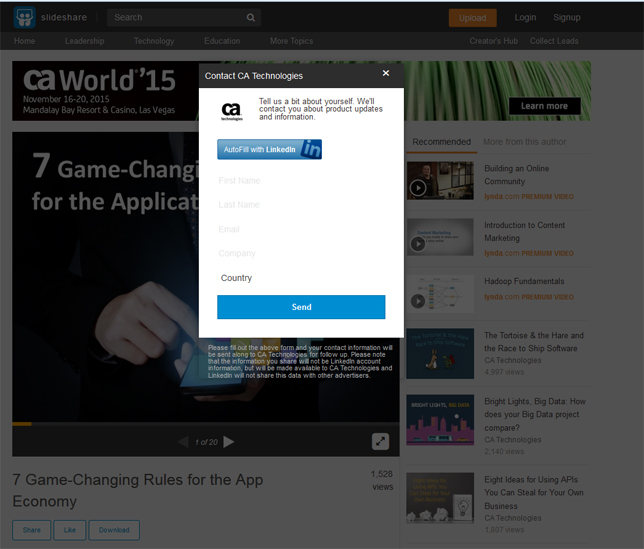Click the slide progress bar
The image size is (644, 549).
tap(206, 424)
